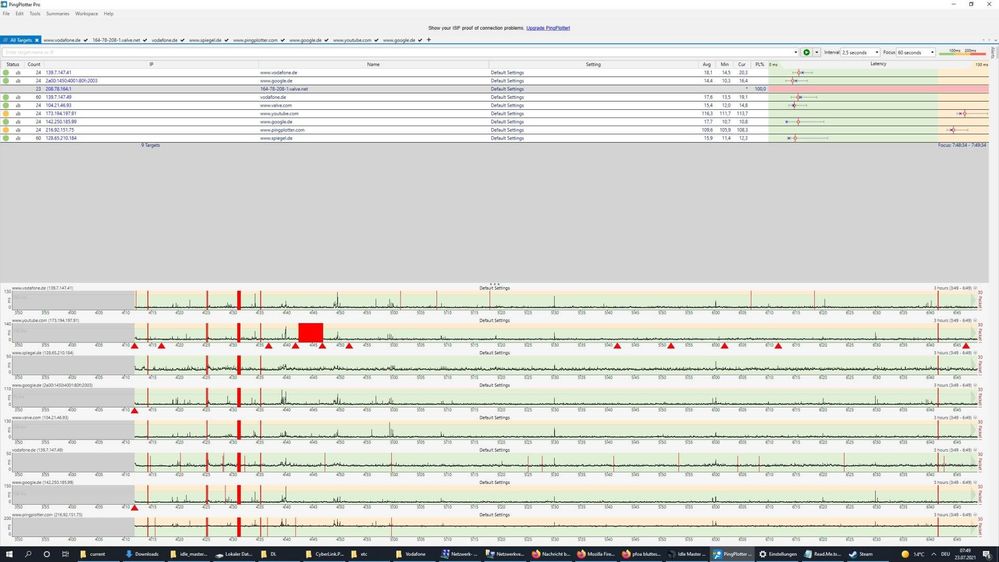
Task: Click the 3 hours label on www.vodafone.de graph
Action: [952, 288]
